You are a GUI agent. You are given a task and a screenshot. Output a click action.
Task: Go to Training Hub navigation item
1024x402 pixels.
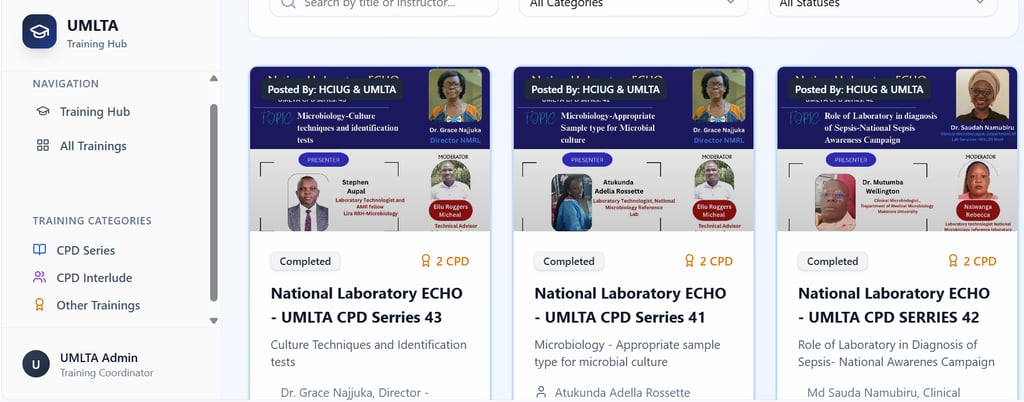(x=95, y=112)
